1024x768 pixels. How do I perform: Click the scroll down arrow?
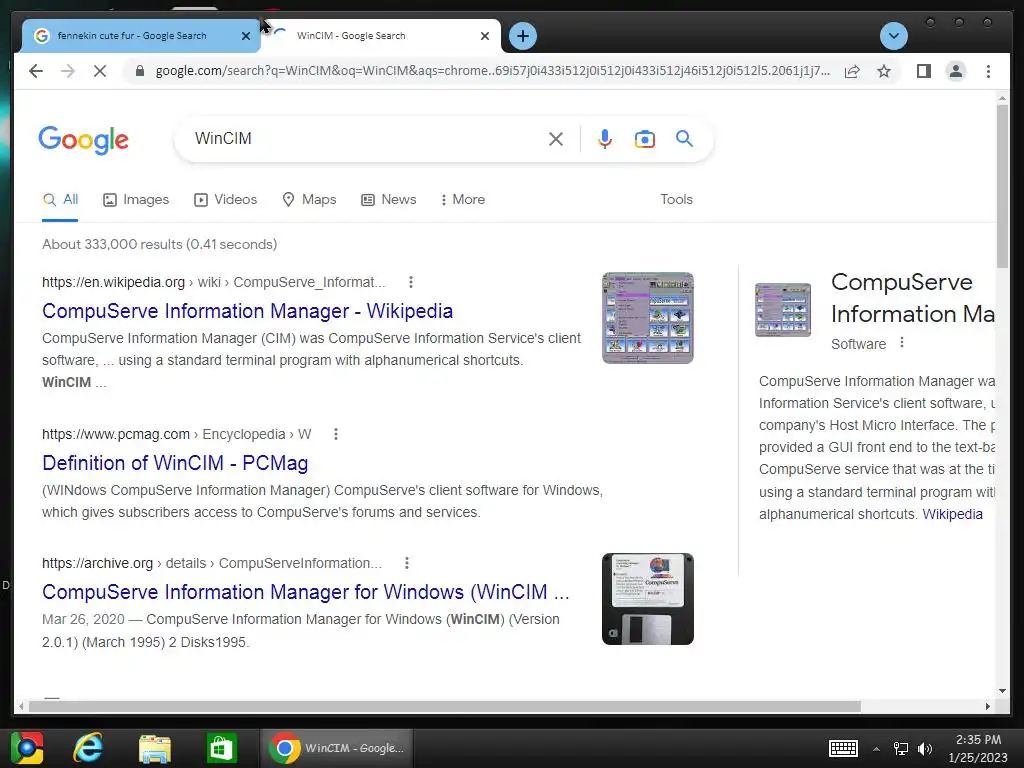click(1002, 691)
